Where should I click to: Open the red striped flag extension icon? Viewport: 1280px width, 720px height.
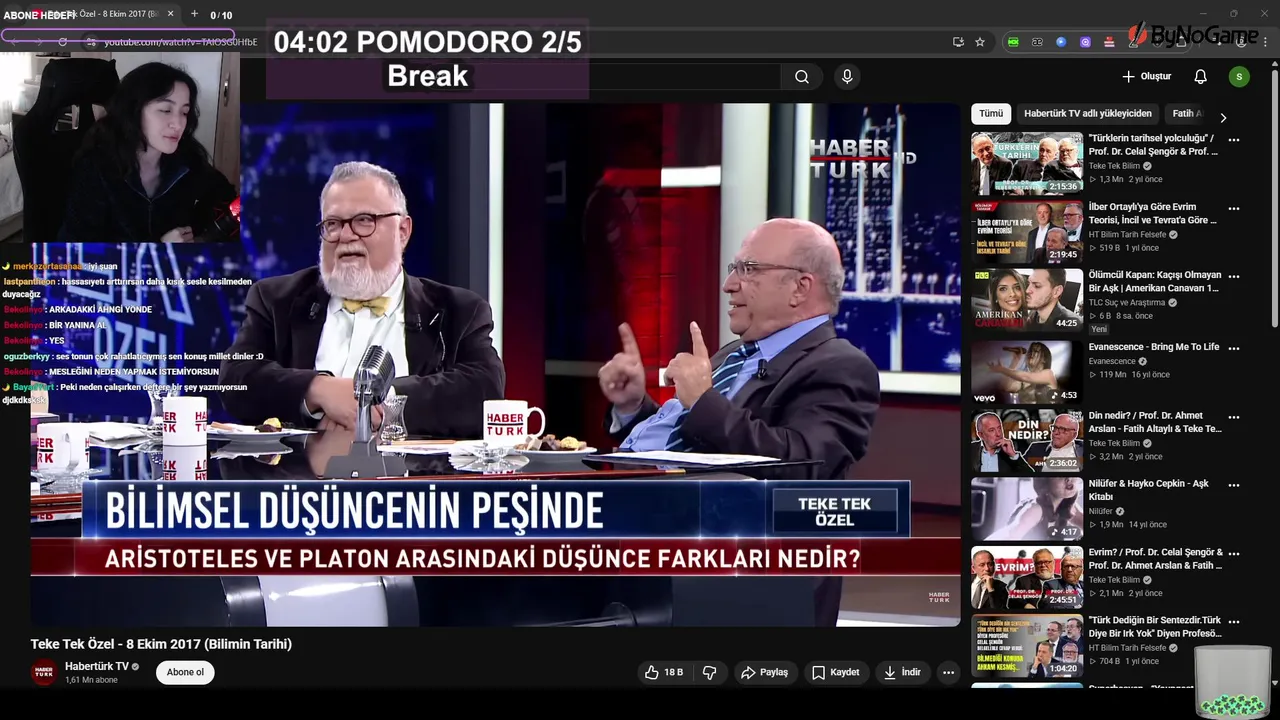click(1109, 42)
